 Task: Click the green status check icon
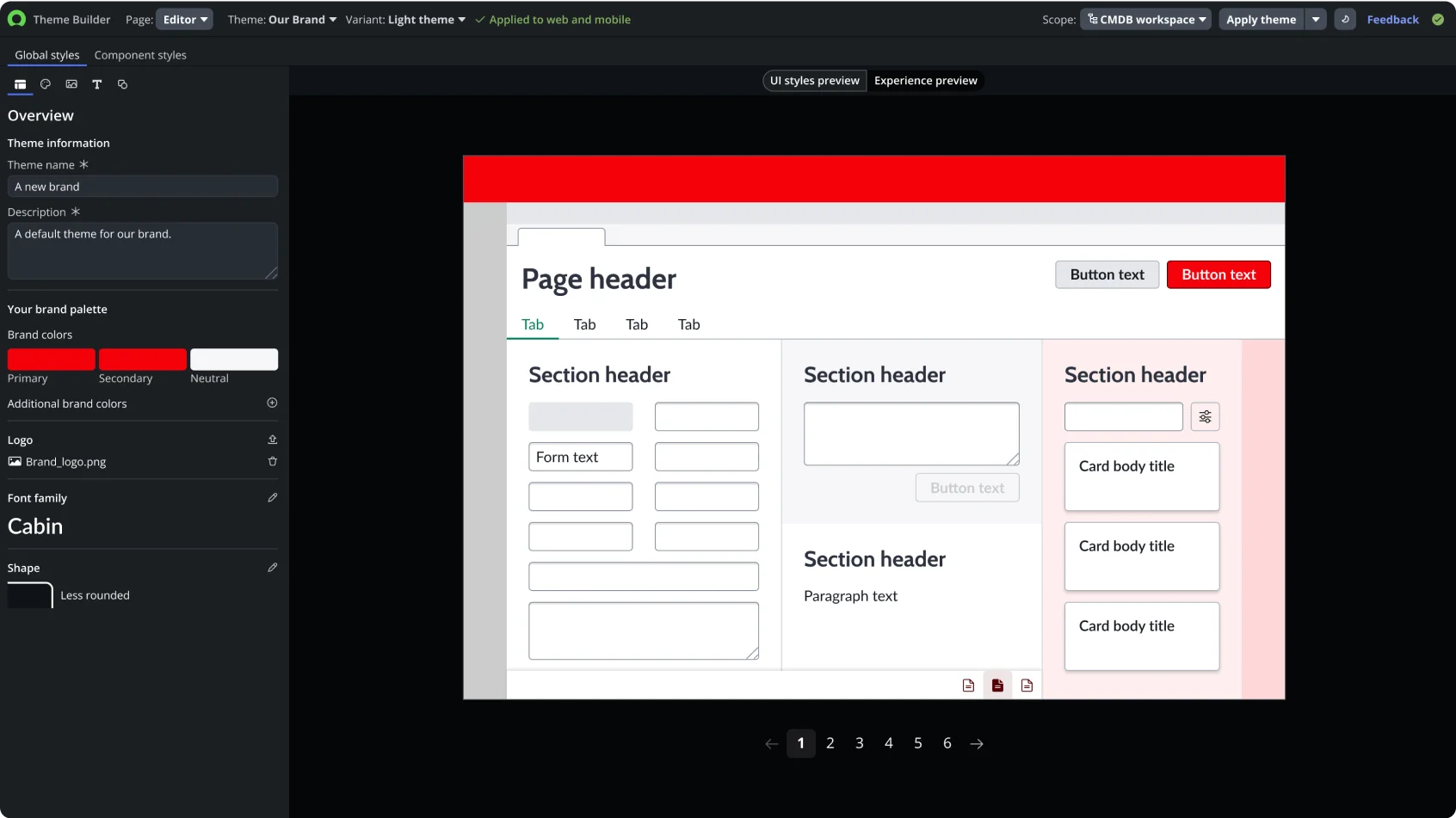[1438, 19]
